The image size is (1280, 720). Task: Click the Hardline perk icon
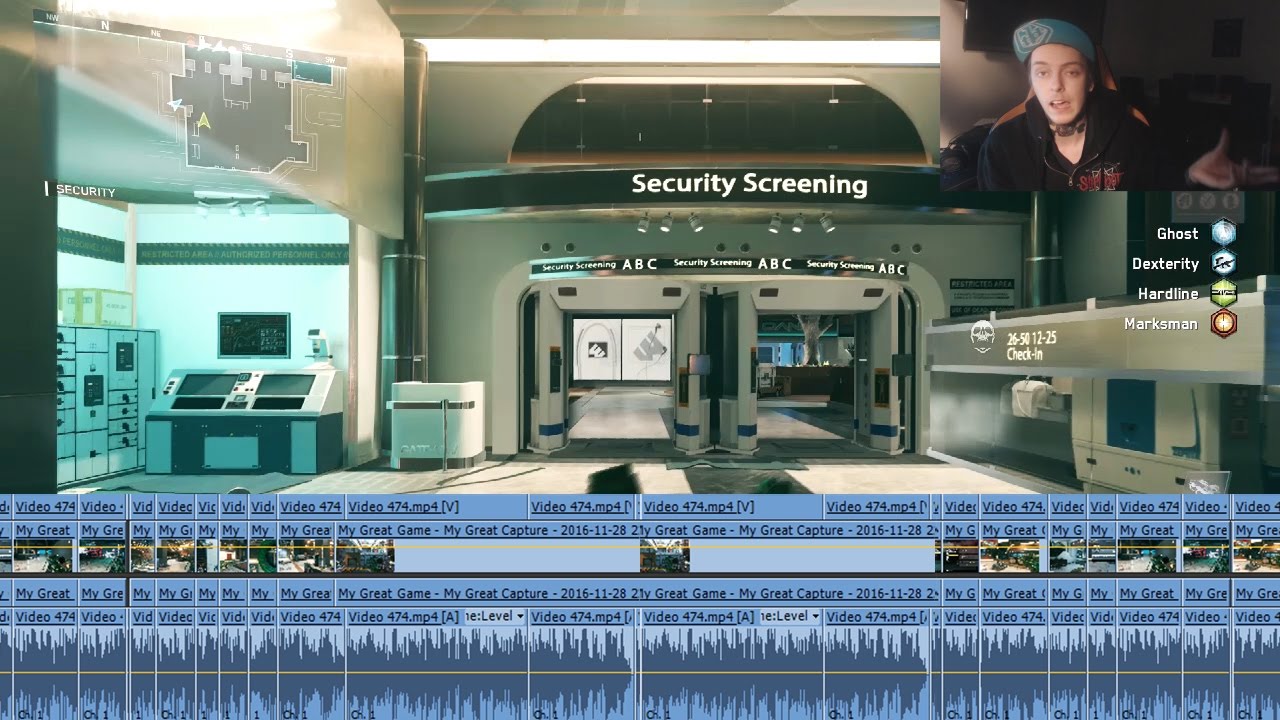click(x=1224, y=293)
